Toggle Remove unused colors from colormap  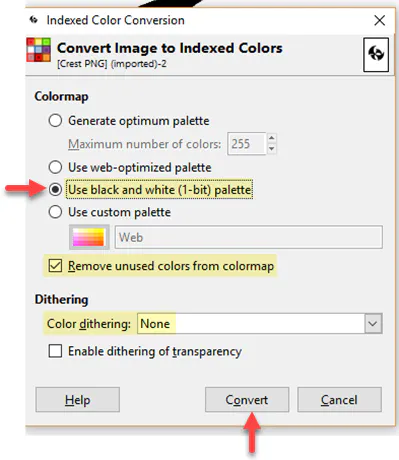tap(55, 266)
